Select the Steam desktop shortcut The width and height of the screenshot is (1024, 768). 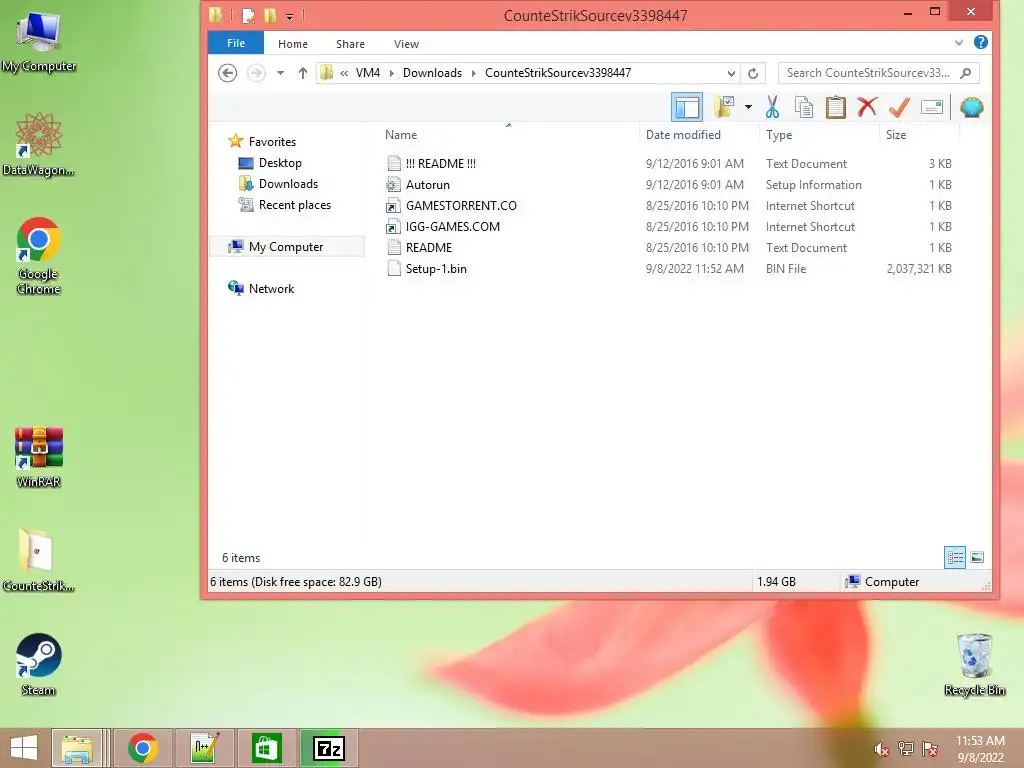39,664
